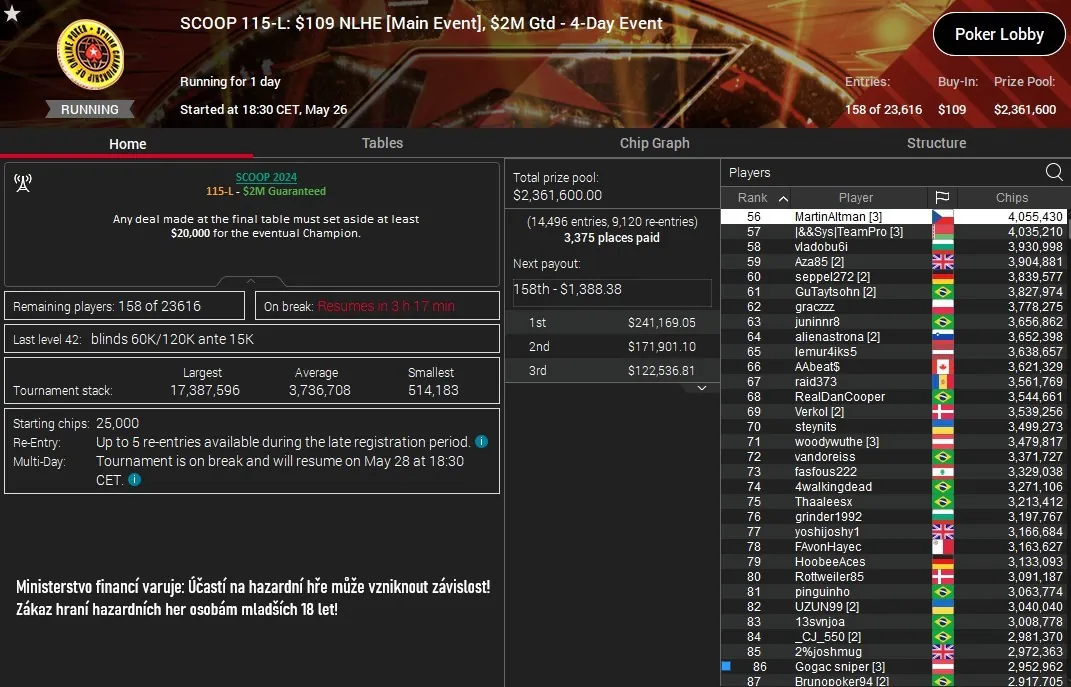
Task: Follow the SCOOP 2024 link
Action: coord(266,177)
